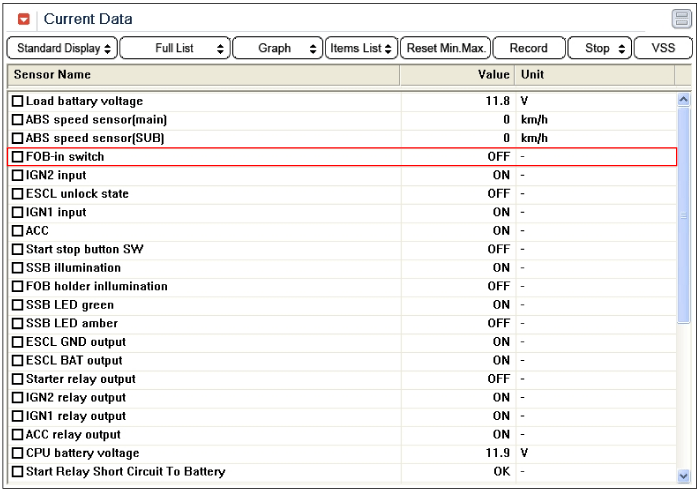Check the IGN2 relay output checkbox
This screenshot has height=492, width=700.
17,397
